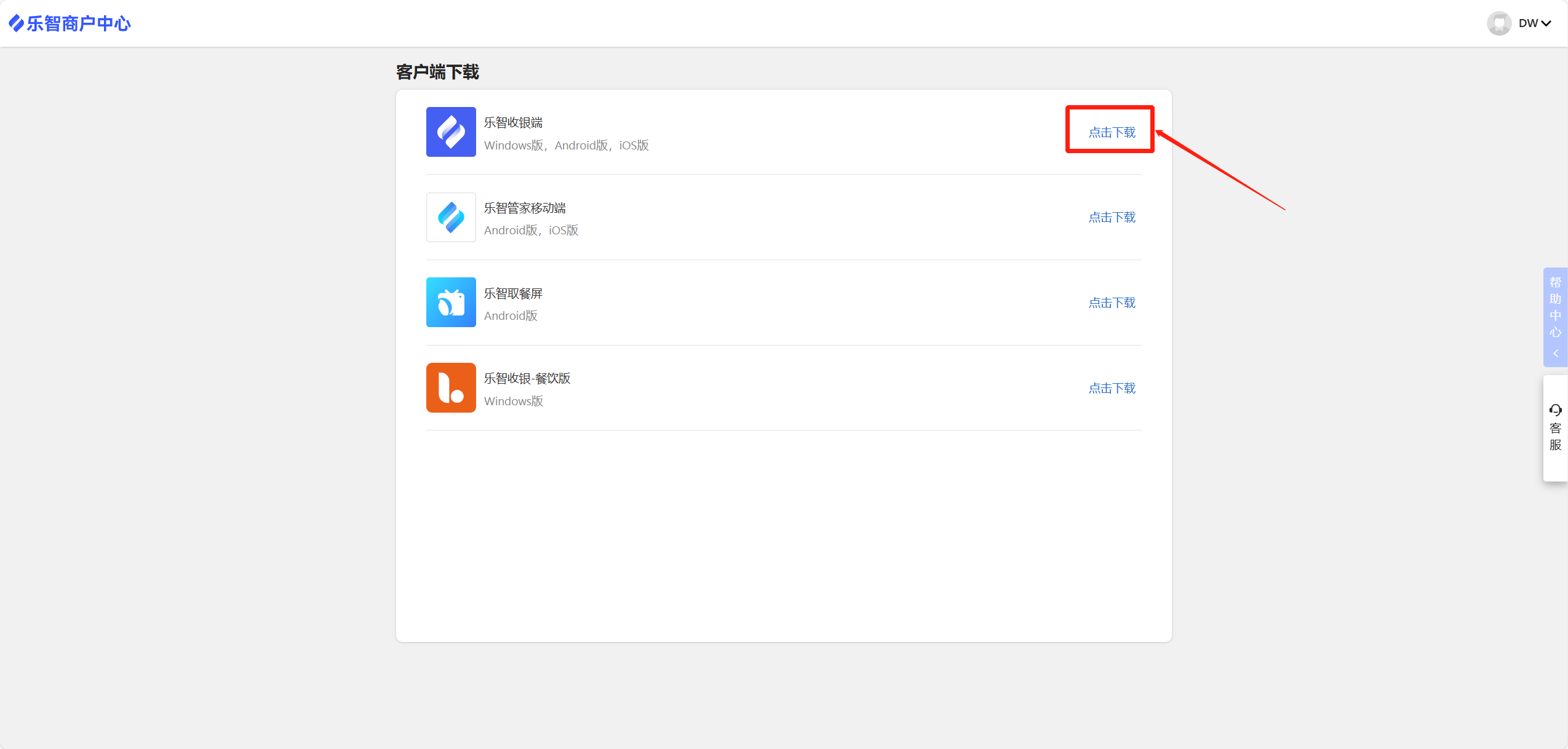Click the 乐智商户中心 logo
The width and height of the screenshot is (1568, 749).
pyautogui.click(x=70, y=23)
